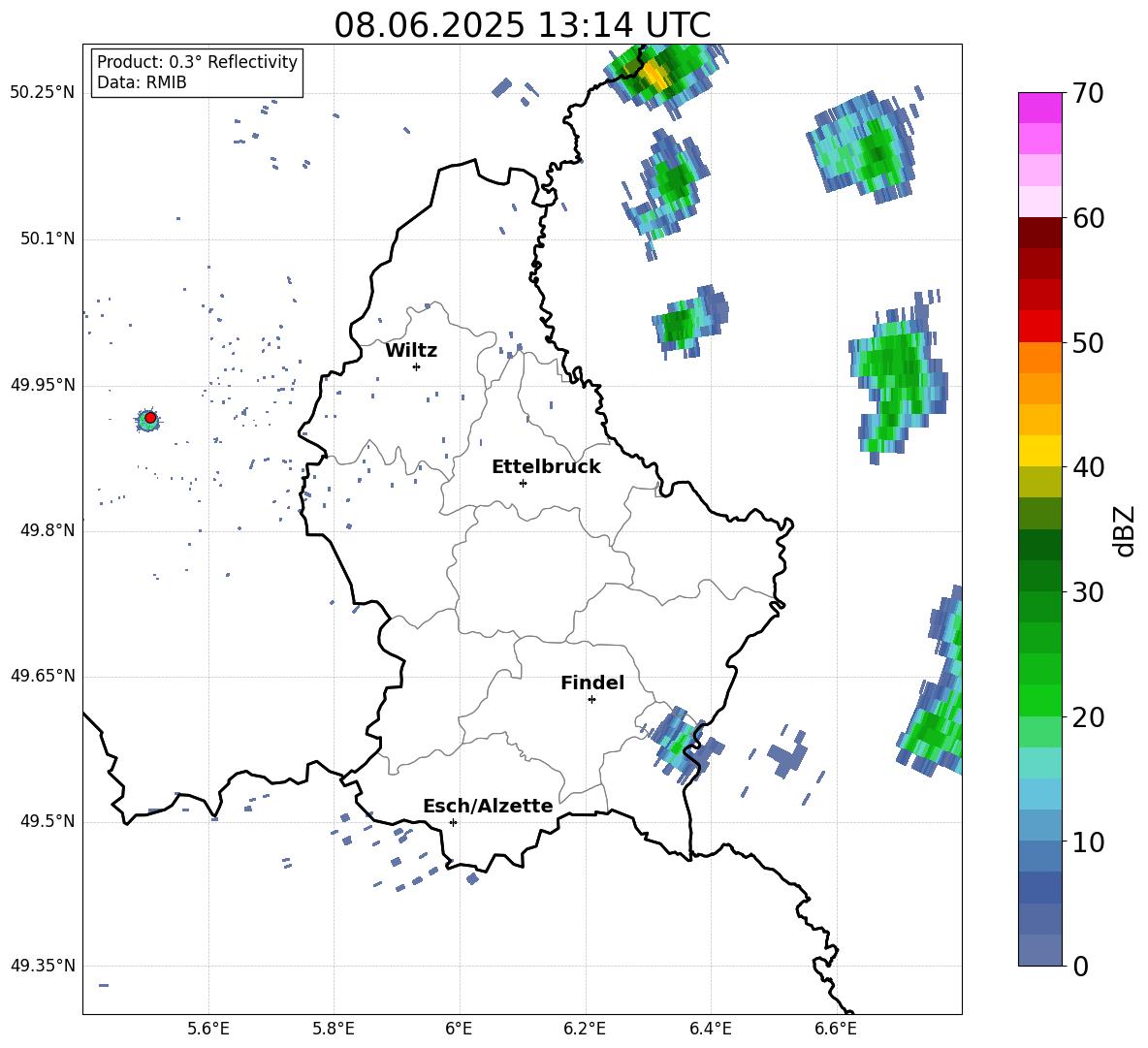
Task: Click the red radar site marker
Action: (x=150, y=418)
